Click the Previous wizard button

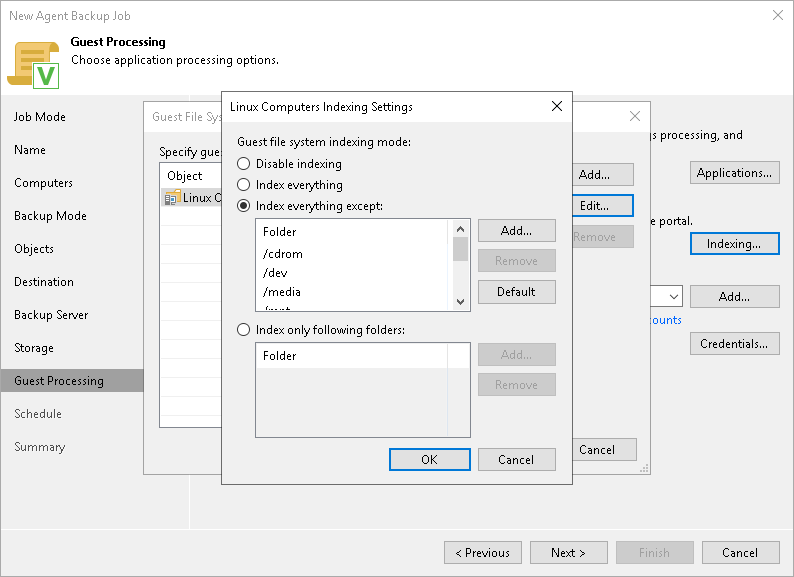(x=483, y=553)
